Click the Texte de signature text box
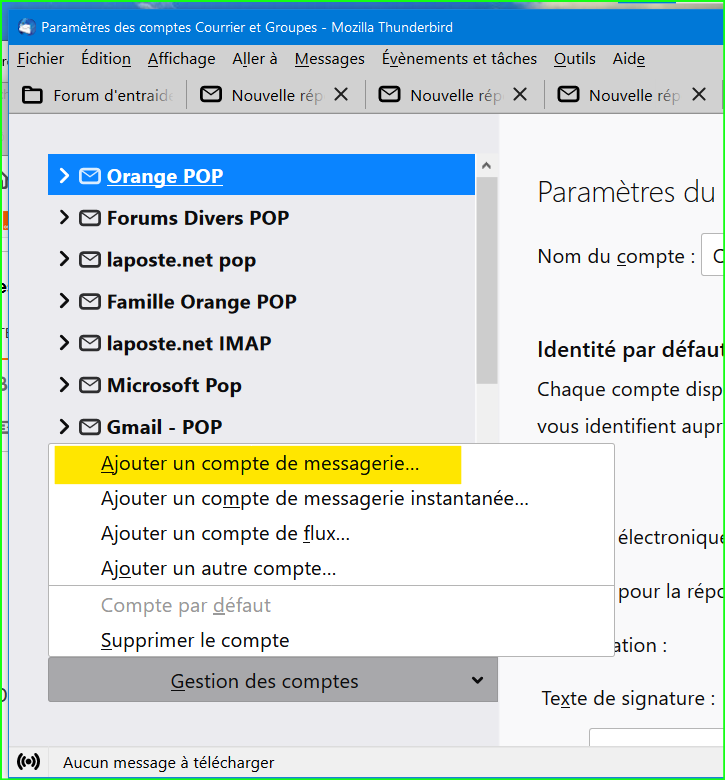The image size is (725, 780). point(656,737)
